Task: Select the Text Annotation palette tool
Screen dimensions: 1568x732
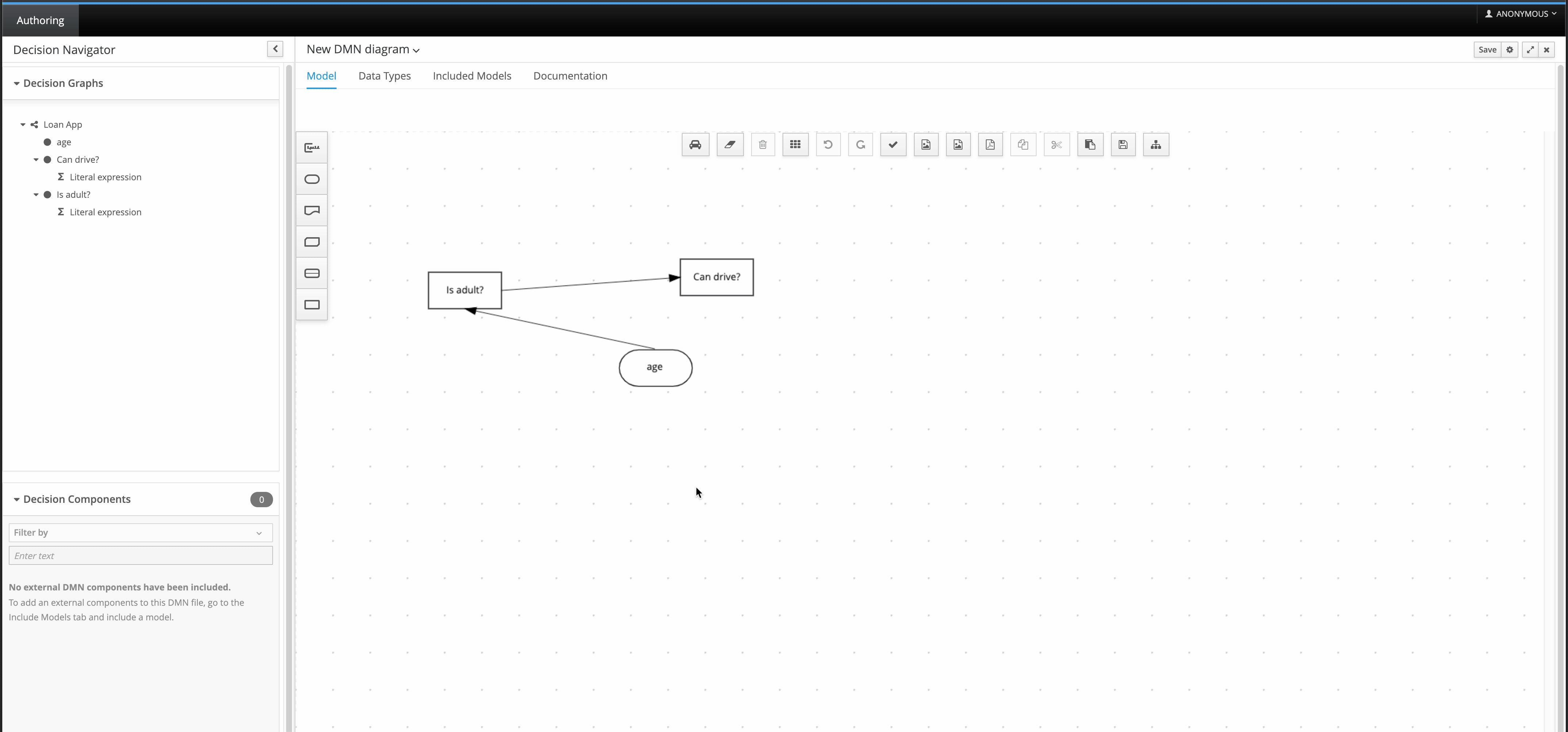Action: [x=312, y=148]
